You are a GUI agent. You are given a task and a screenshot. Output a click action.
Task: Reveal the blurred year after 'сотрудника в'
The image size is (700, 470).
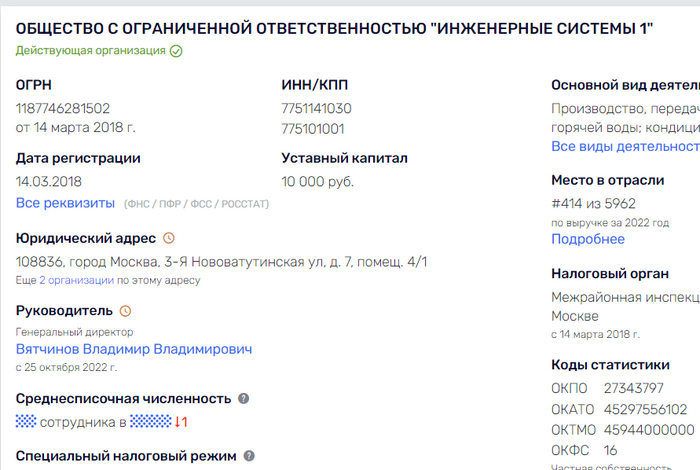click(151, 422)
